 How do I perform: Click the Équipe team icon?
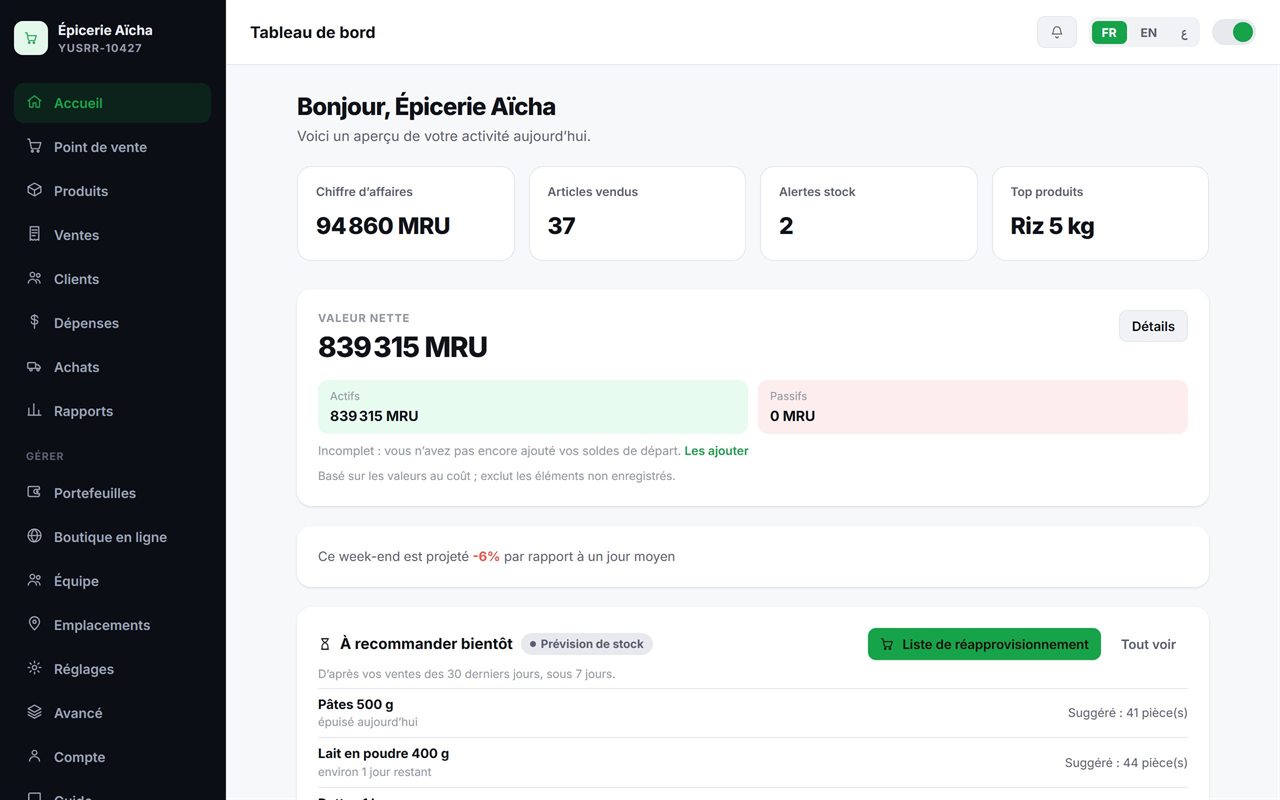[x=34, y=580]
